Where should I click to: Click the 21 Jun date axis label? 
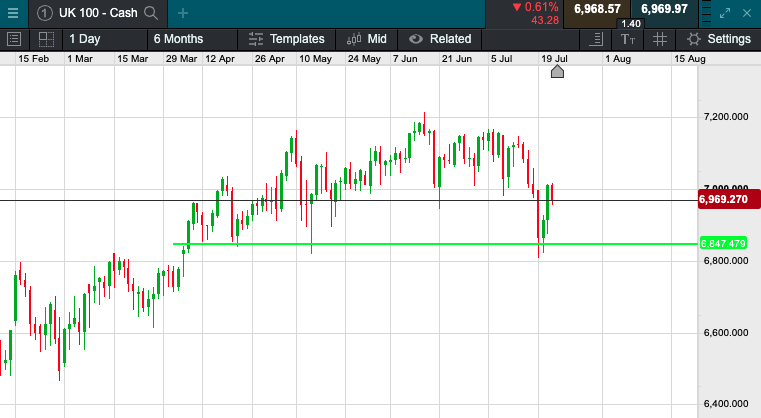click(x=457, y=59)
